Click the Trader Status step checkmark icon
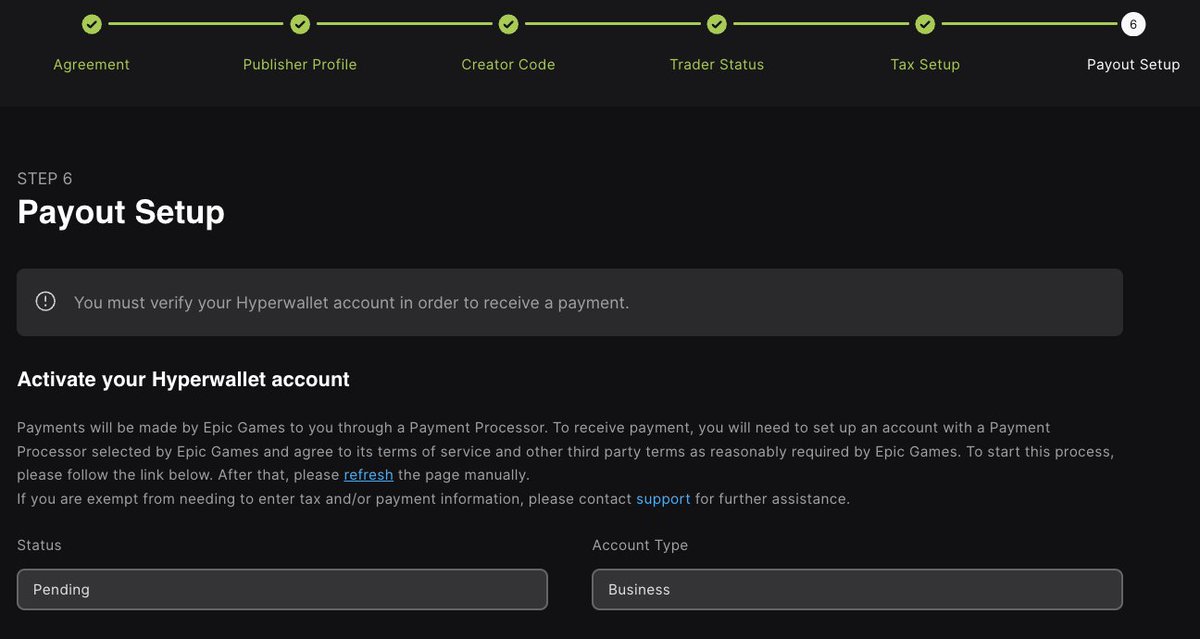Image resolution: width=1200 pixels, height=639 pixels. [x=717, y=24]
